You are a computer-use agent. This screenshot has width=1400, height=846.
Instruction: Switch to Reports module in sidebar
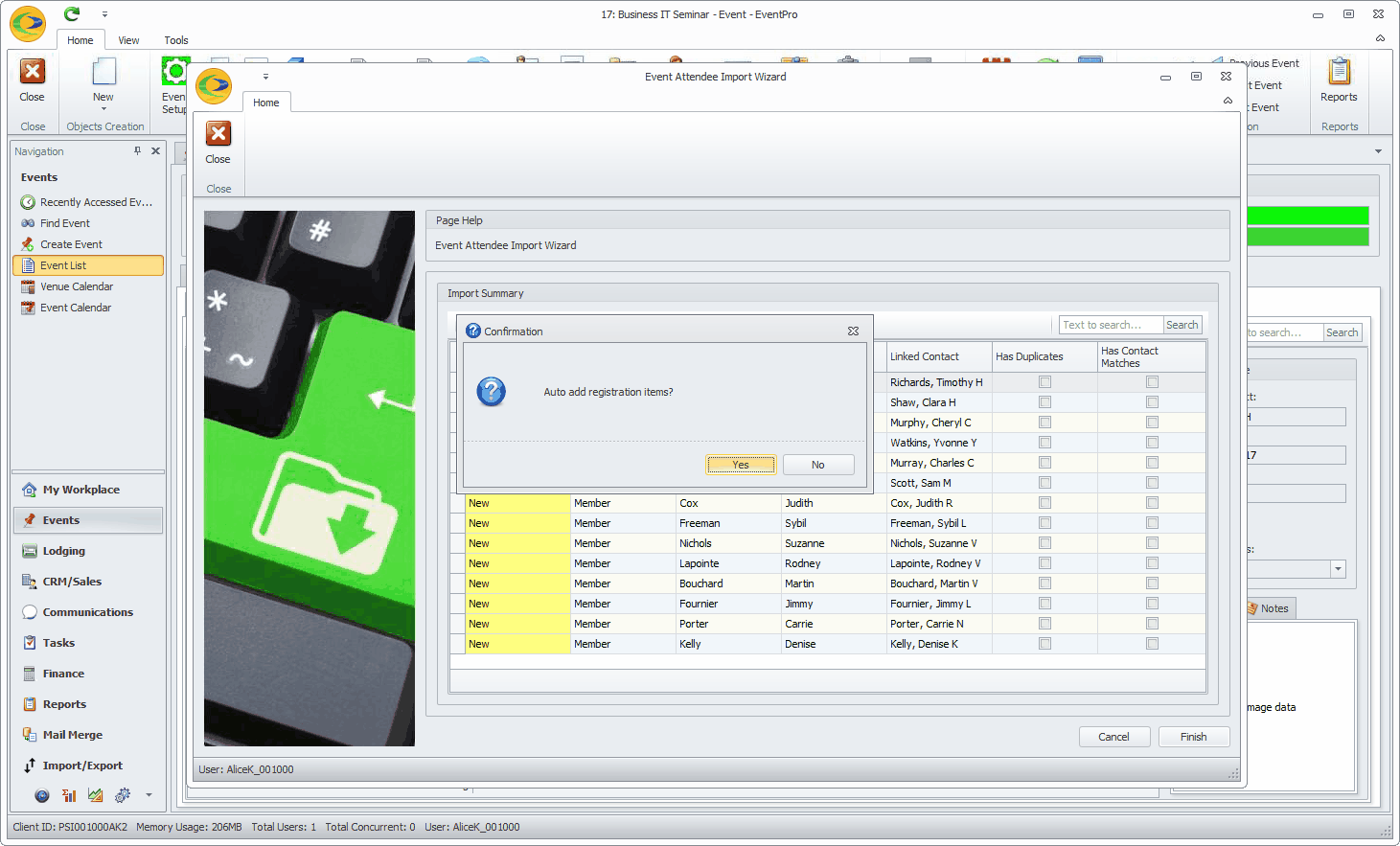tap(88, 704)
